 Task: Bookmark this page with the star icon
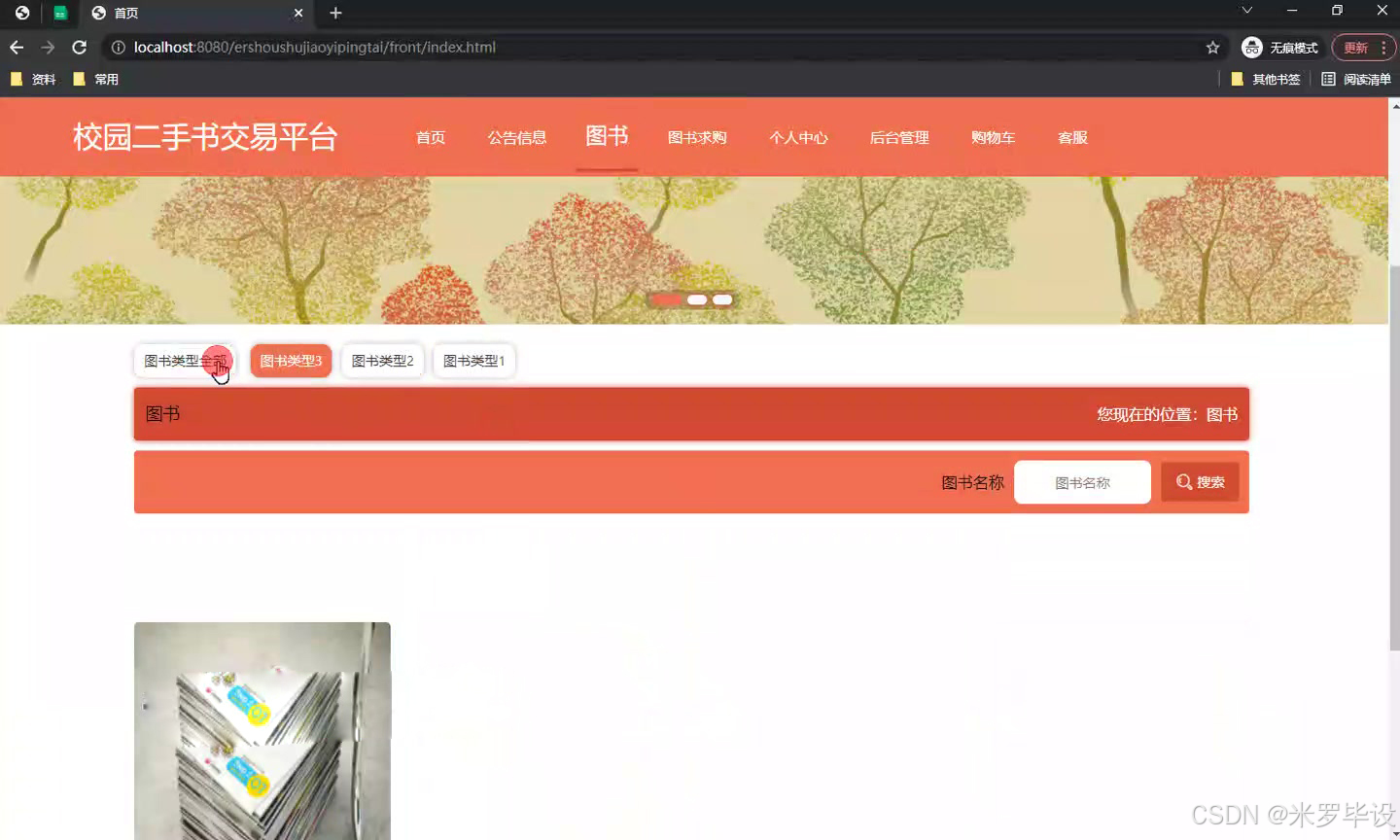(1212, 47)
